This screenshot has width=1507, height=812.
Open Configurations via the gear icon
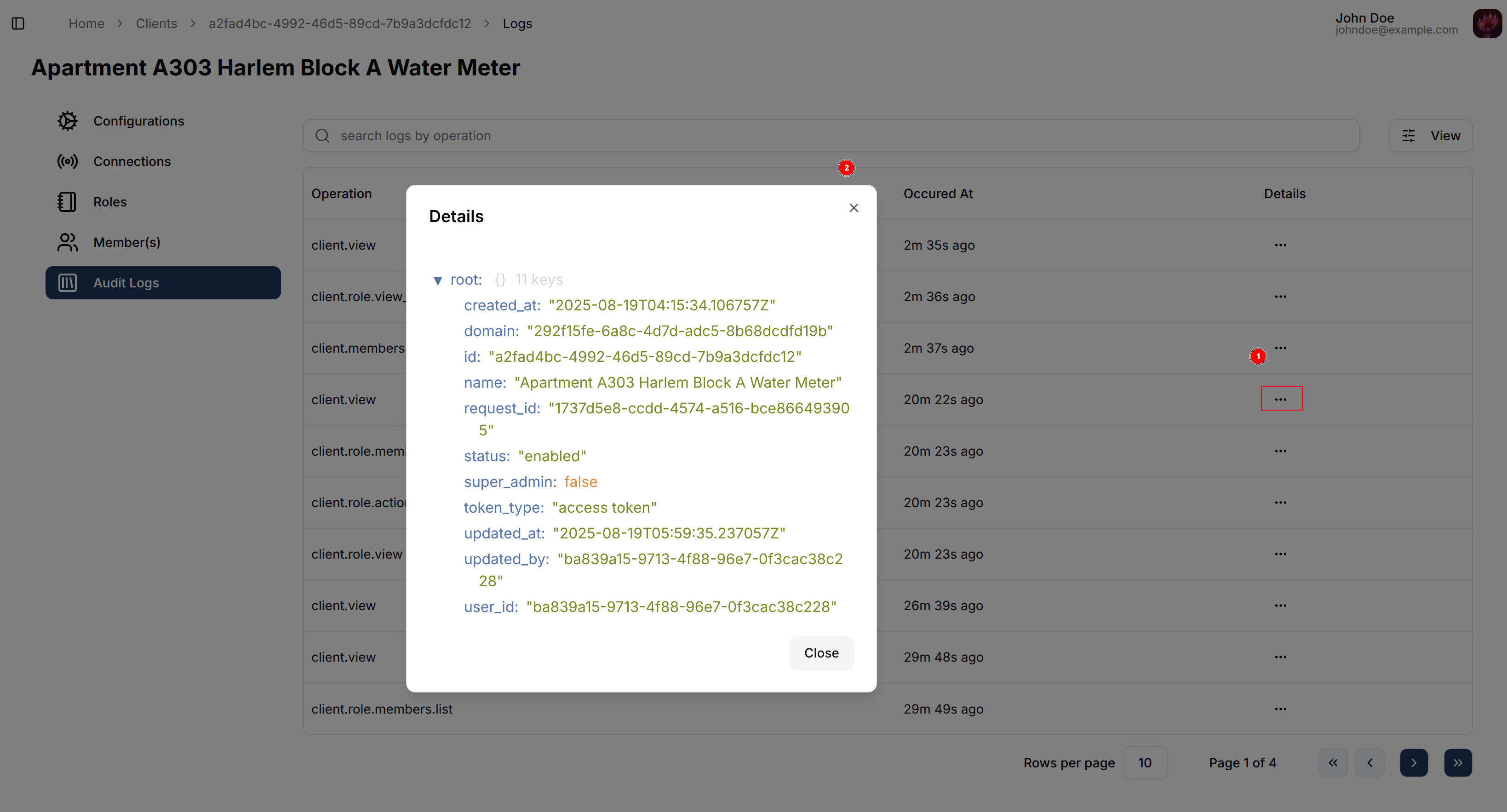click(67, 120)
